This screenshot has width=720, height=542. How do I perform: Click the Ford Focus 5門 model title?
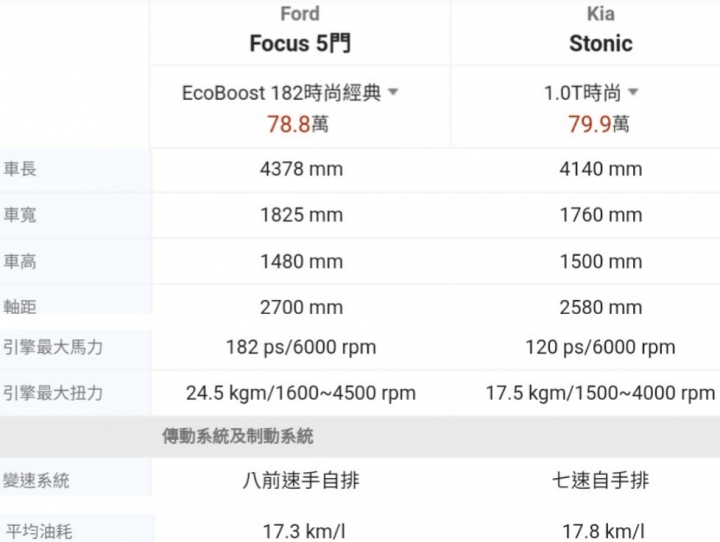300,44
